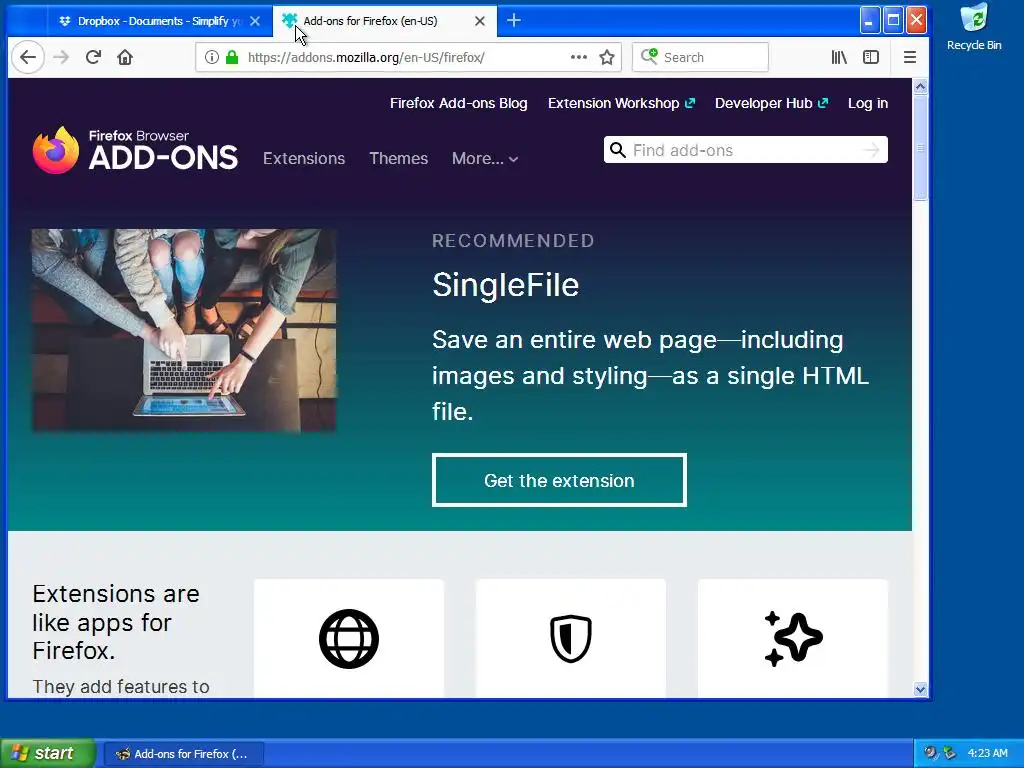The image size is (1024, 768).
Task: Go back to the previous page
Action: click(x=27, y=57)
